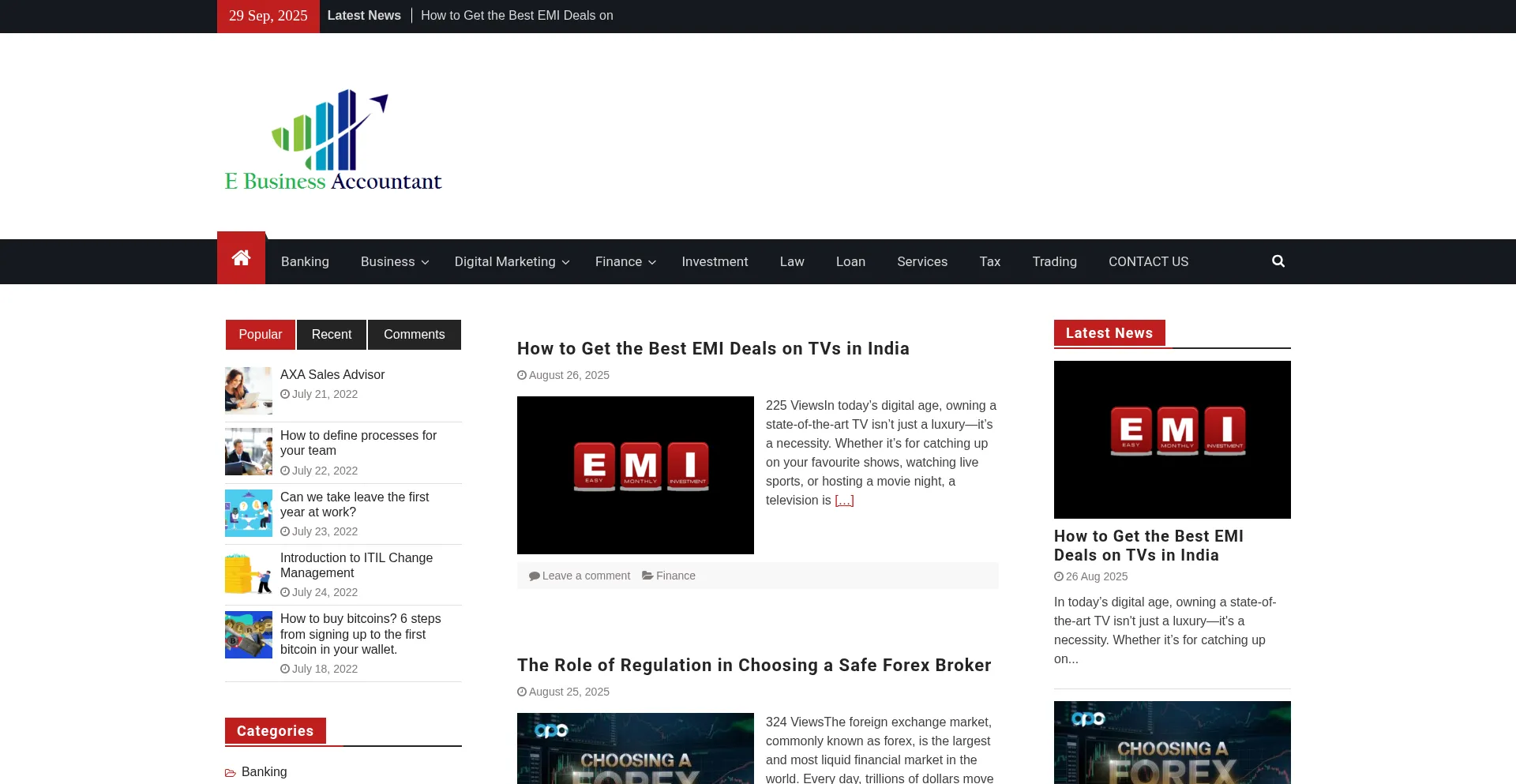Click the folder icon beside Finance tag
Image resolution: width=1516 pixels, height=784 pixels.
coord(647,576)
